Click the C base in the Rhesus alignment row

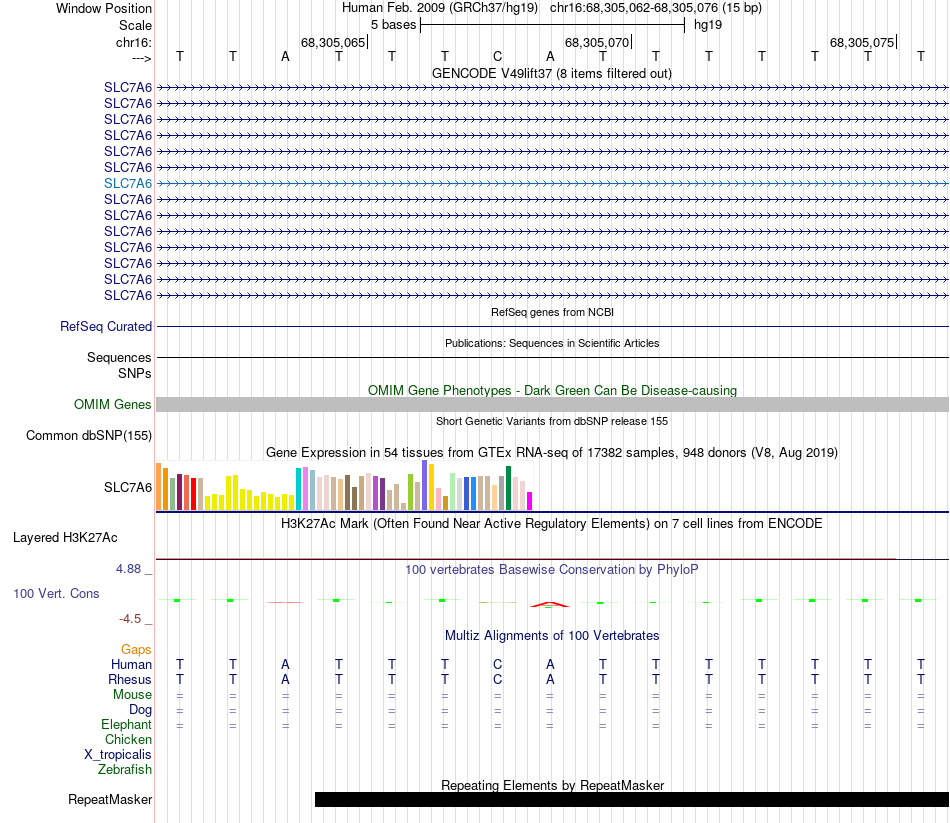point(497,679)
